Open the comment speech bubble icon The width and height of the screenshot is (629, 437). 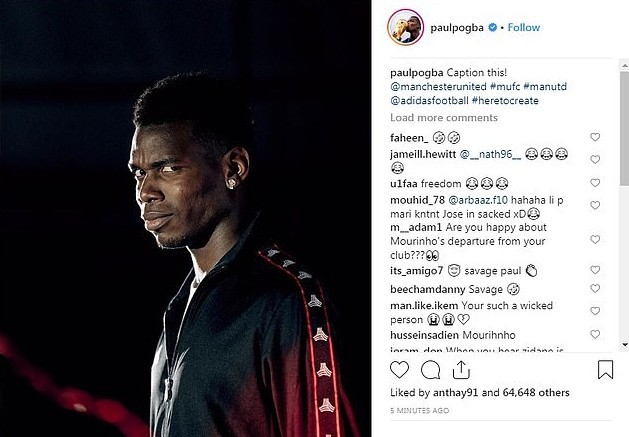pyautogui.click(x=430, y=370)
